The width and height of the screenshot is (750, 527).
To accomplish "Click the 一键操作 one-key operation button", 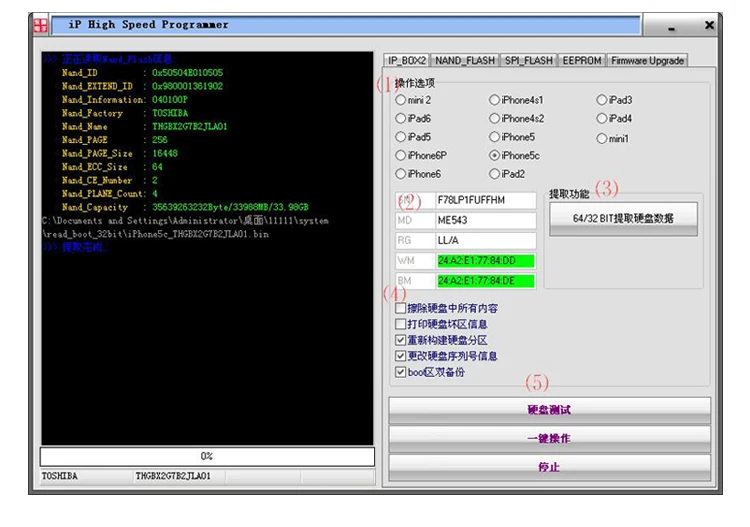I will (549, 439).
